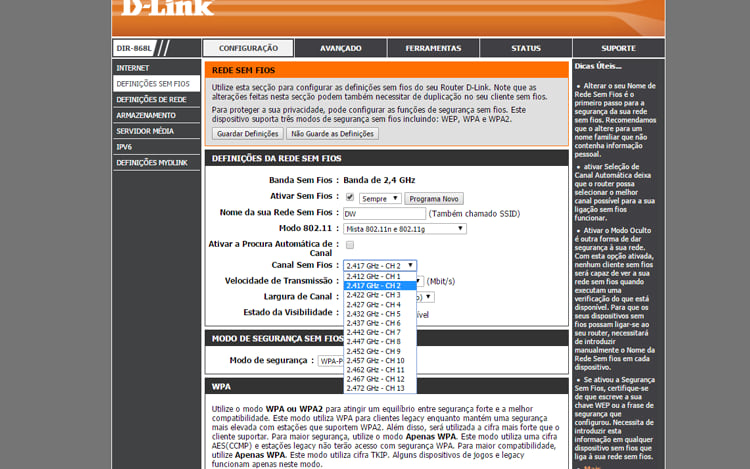This screenshot has width=750, height=469.
Task: Open the SUPORTE tab
Action: click(618, 48)
